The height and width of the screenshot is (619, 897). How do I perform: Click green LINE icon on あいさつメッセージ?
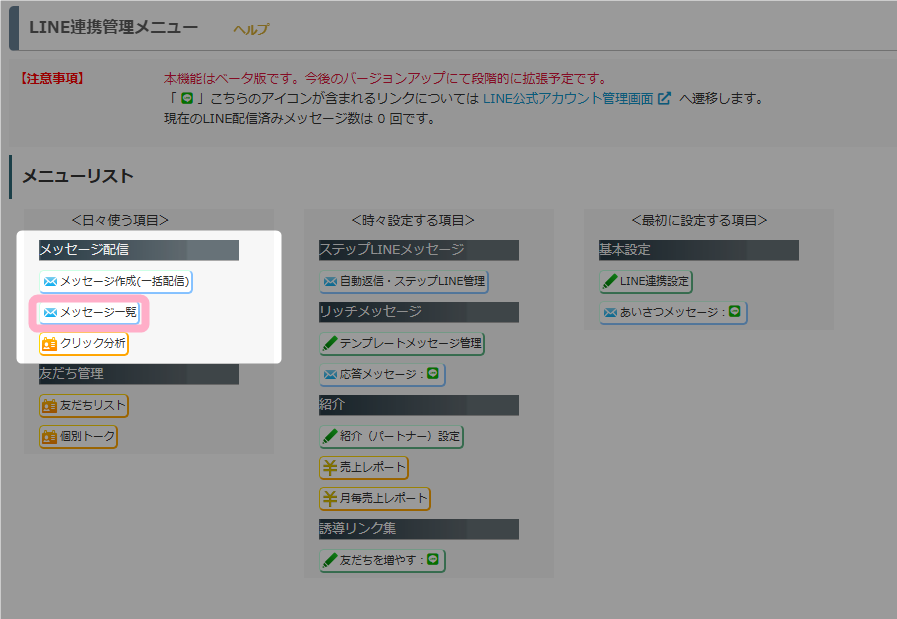pyautogui.click(x=735, y=311)
